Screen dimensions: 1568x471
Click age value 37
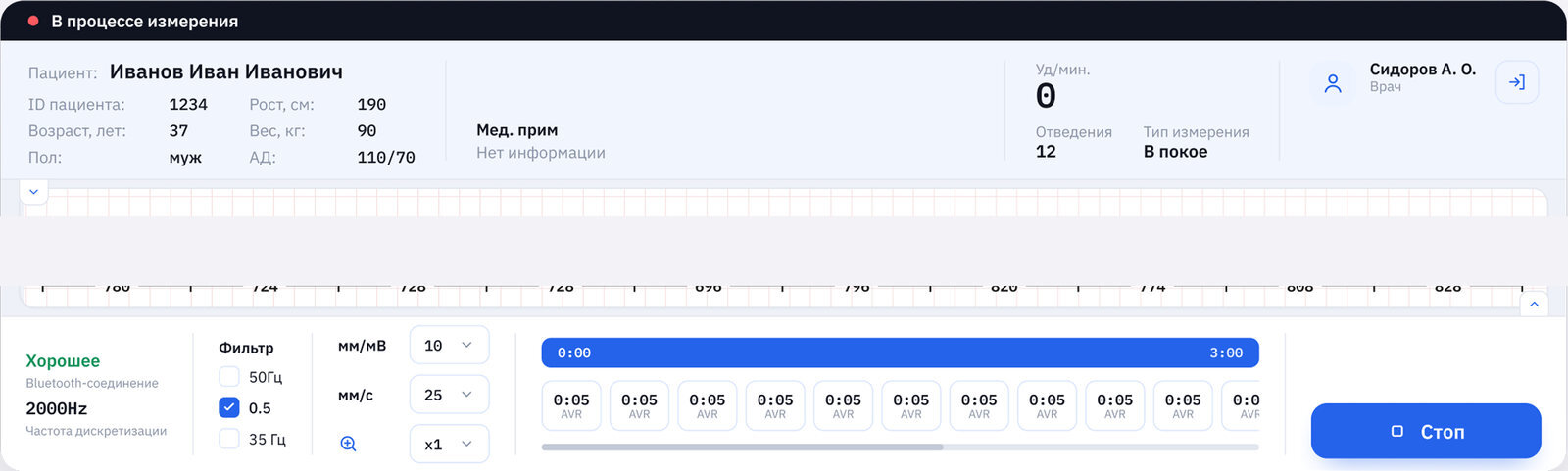point(178,130)
